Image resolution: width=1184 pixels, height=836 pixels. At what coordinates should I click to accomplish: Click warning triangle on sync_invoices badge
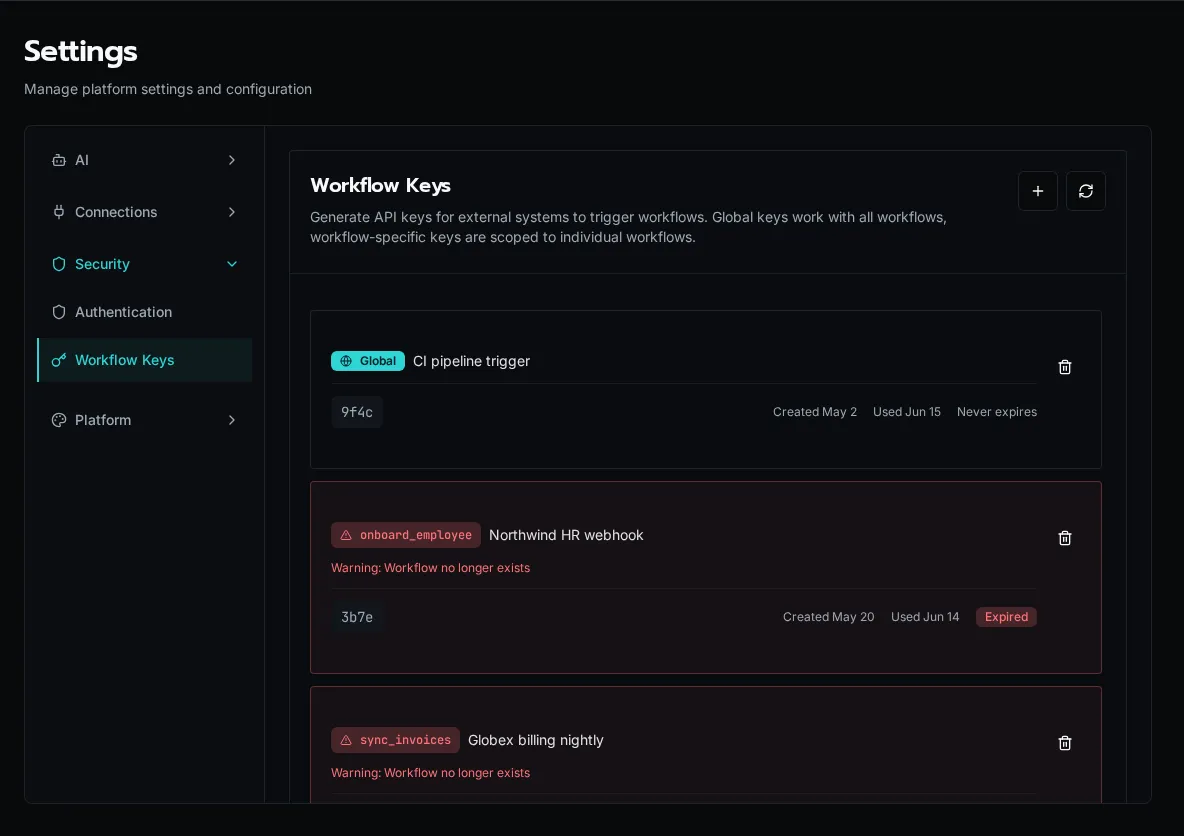point(346,740)
